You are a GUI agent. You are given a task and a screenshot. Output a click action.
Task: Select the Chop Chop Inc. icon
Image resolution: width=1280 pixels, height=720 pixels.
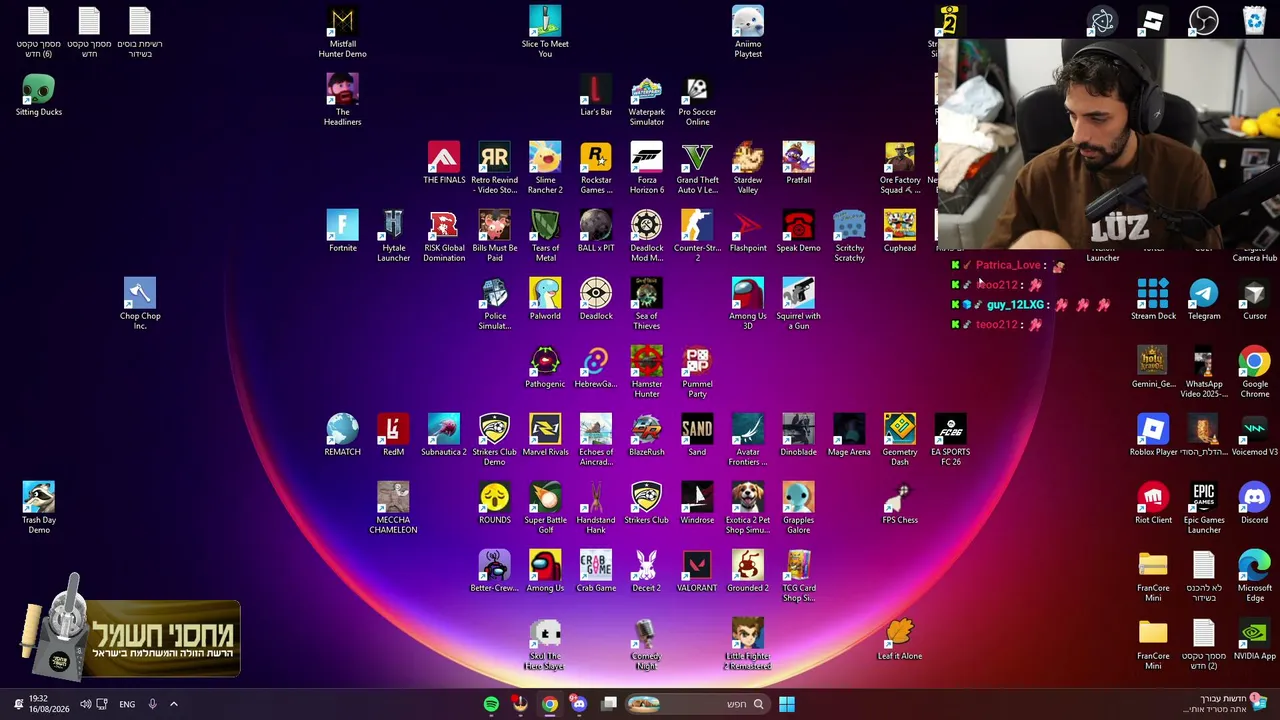click(x=140, y=304)
